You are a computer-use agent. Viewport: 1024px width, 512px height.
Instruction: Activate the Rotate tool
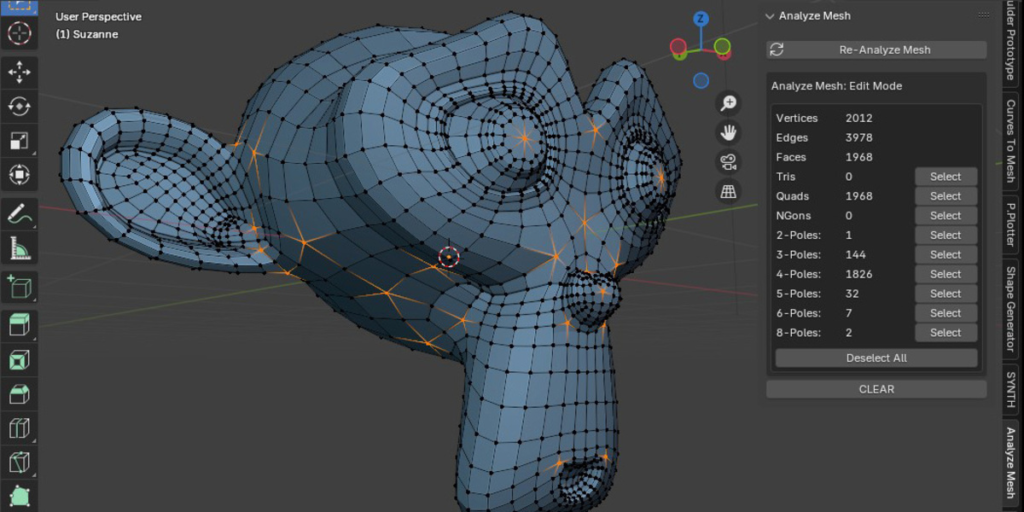(19, 106)
